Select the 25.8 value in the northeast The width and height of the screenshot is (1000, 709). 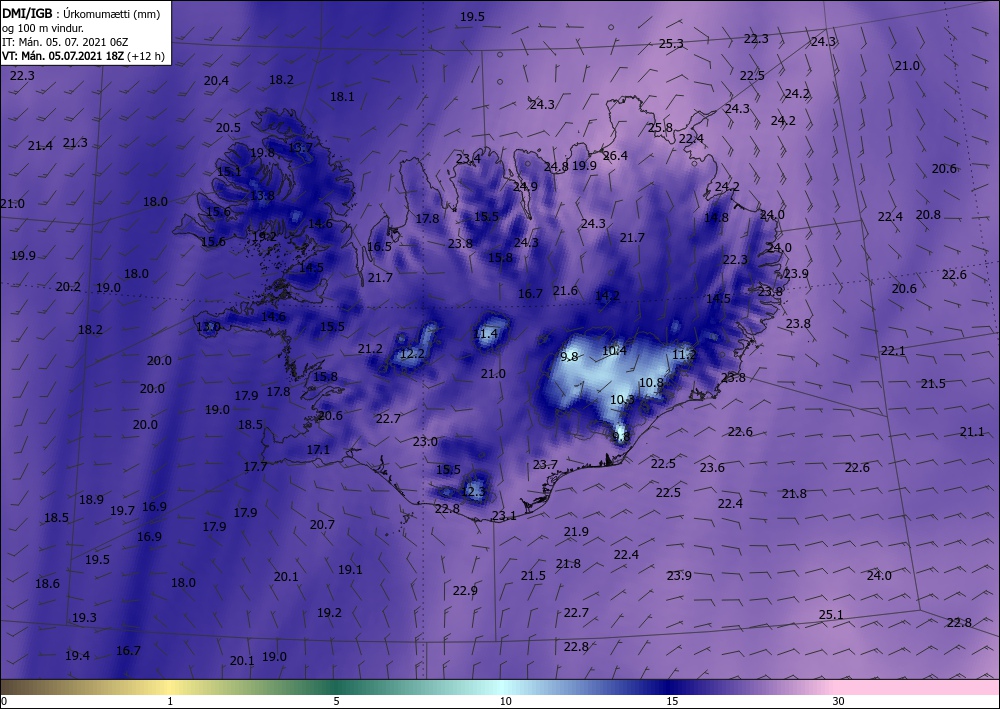[x=660, y=128]
